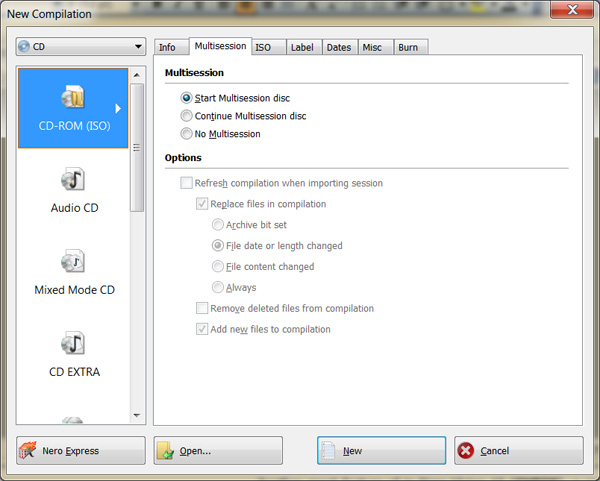600x481 pixels.
Task: Click the disc icon in the CD dropdown
Action: (x=24, y=47)
